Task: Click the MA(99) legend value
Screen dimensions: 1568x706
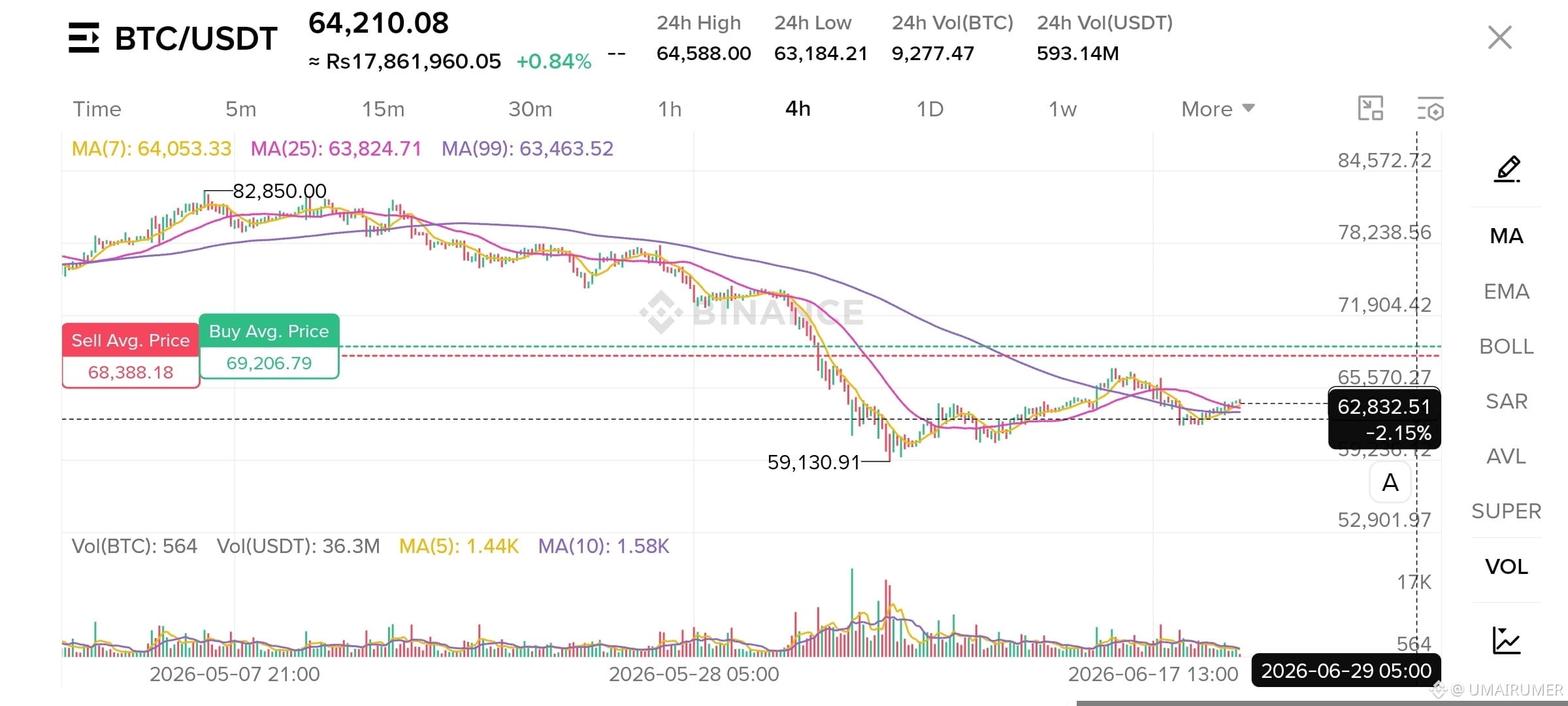Action: click(527, 148)
